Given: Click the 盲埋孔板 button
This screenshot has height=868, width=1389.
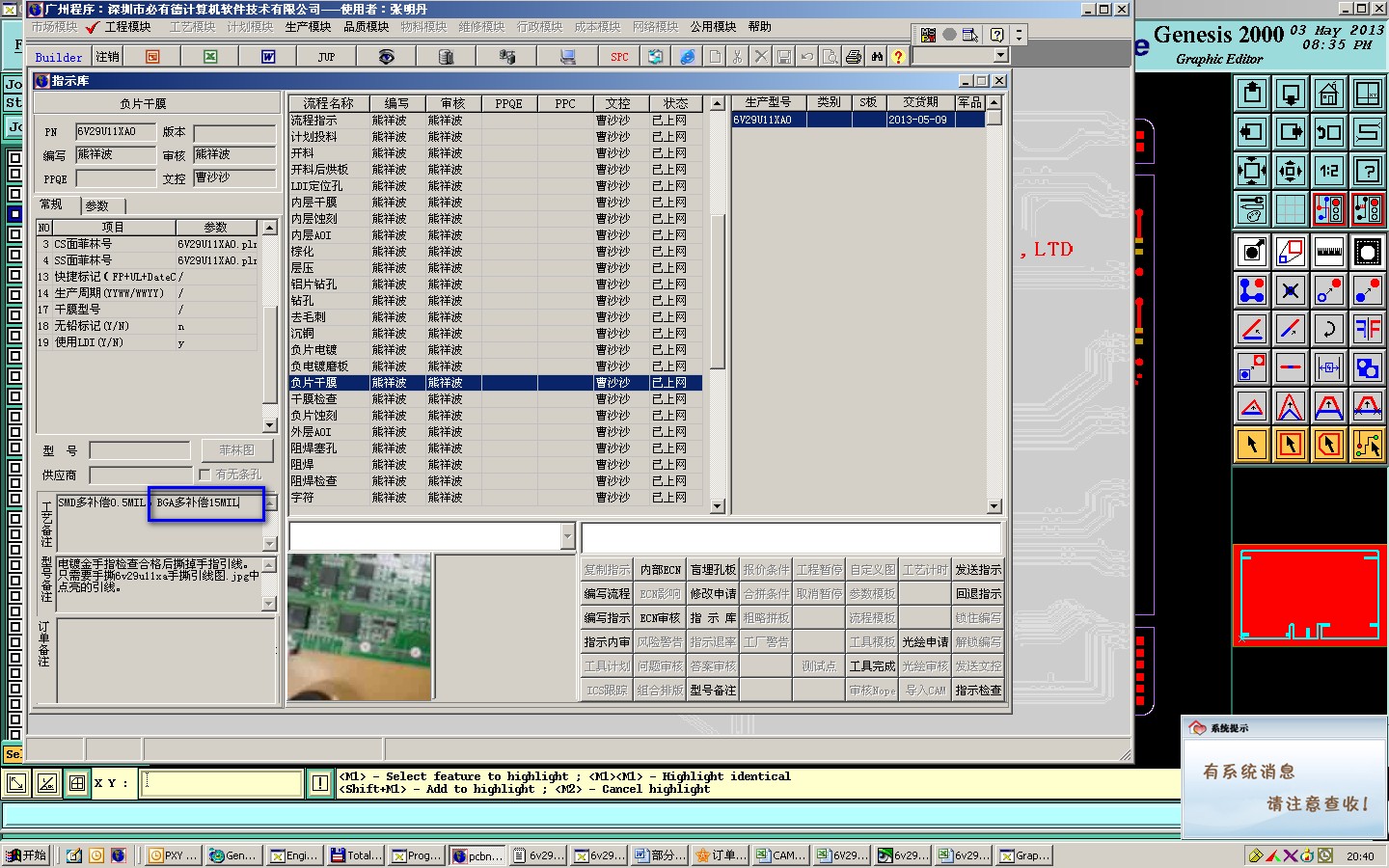Looking at the screenshot, I should tap(713, 570).
